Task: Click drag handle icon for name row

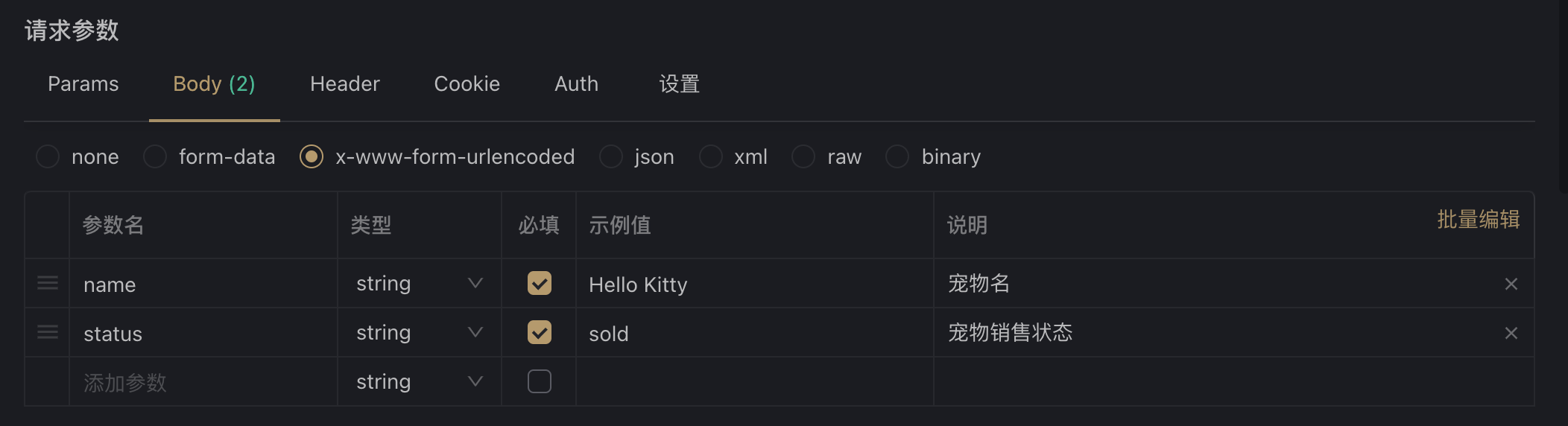Action: tap(48, 283)
